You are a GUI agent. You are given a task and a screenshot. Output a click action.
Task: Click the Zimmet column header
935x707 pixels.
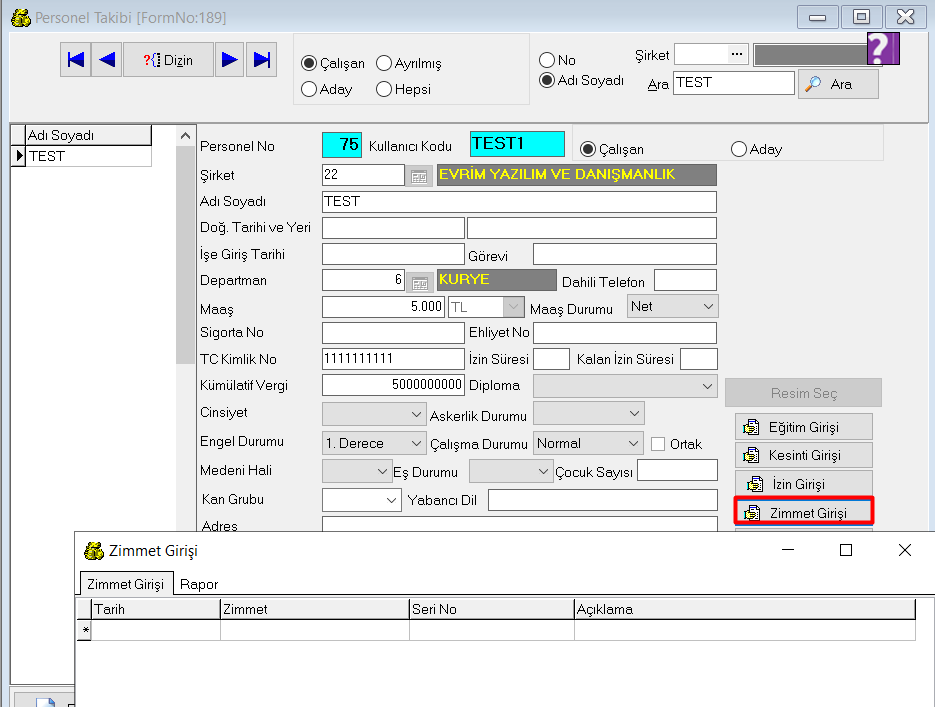[315, 609]
